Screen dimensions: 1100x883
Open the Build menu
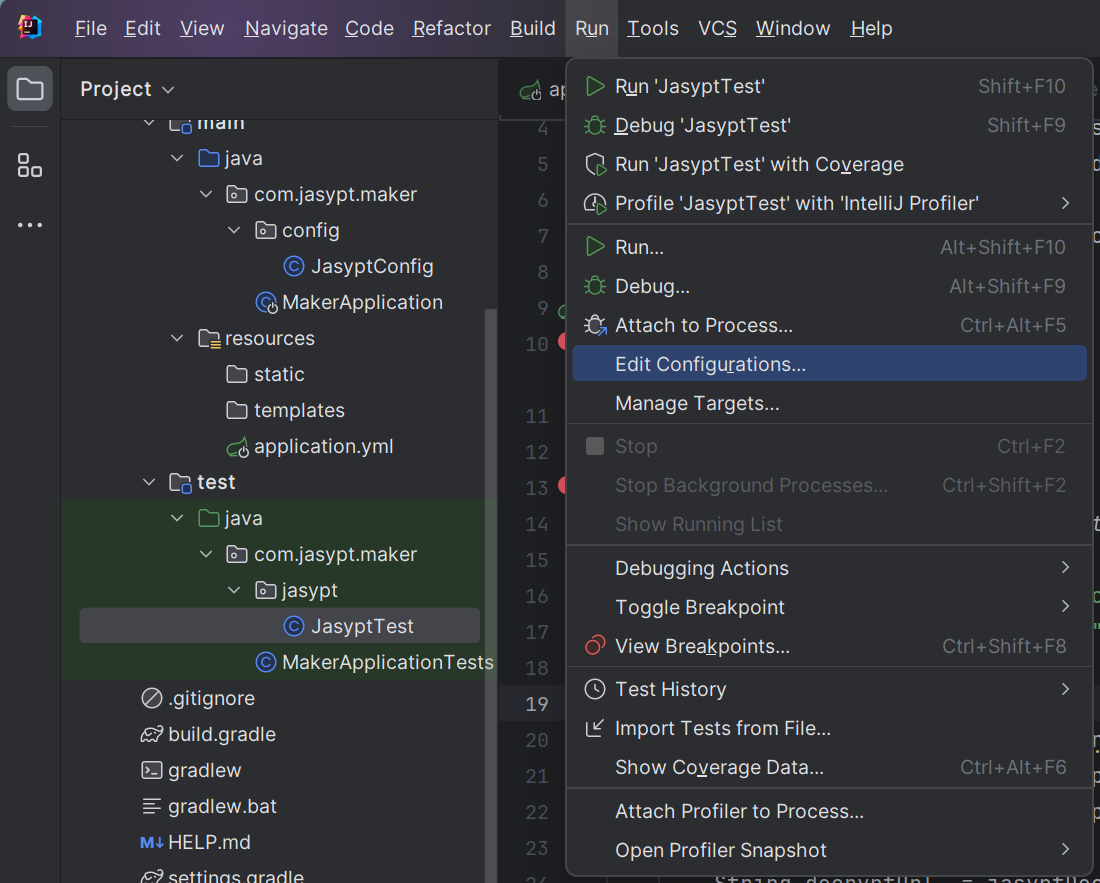pos(532,29)
